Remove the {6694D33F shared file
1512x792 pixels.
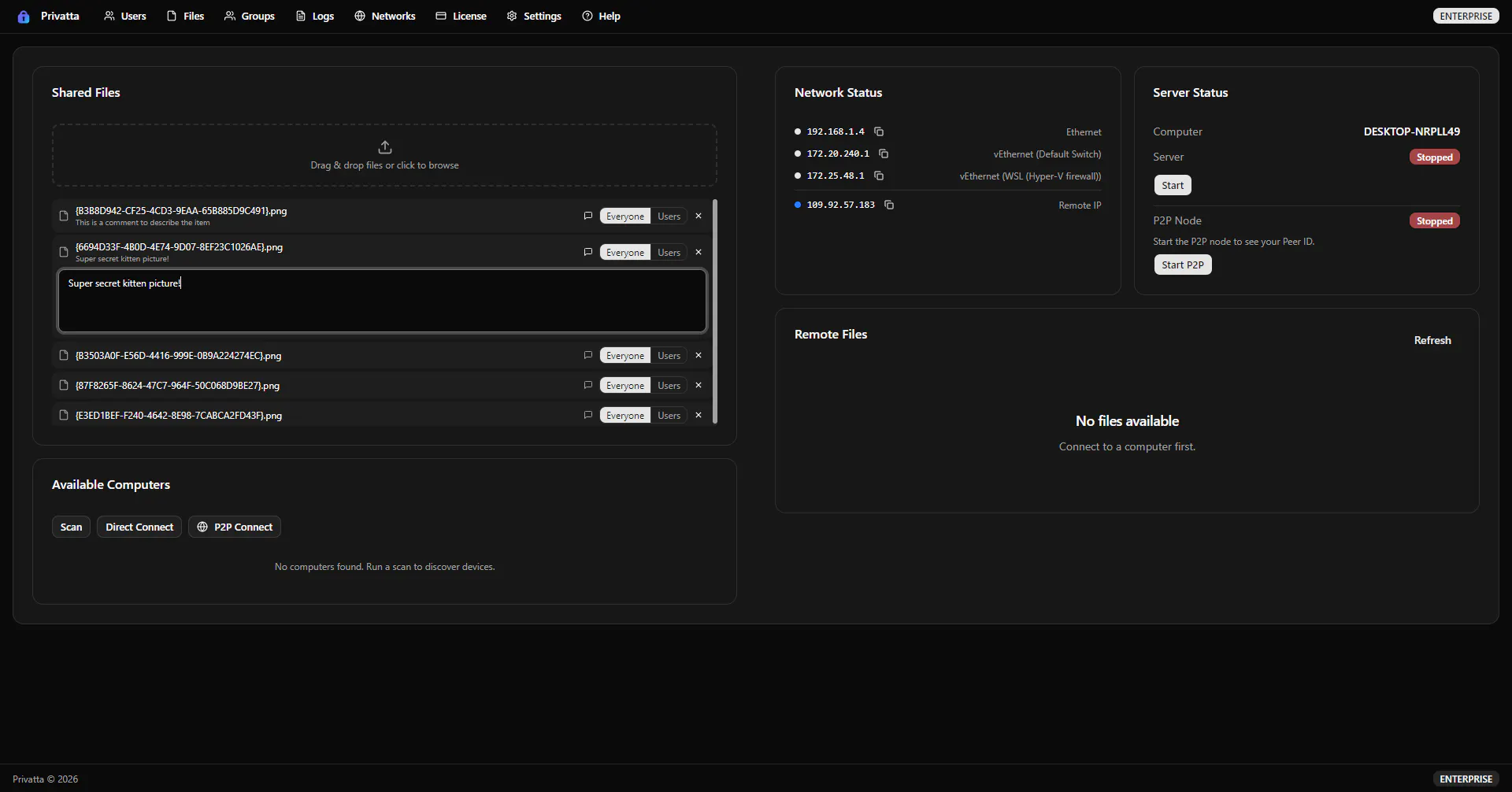pos(699,252)
